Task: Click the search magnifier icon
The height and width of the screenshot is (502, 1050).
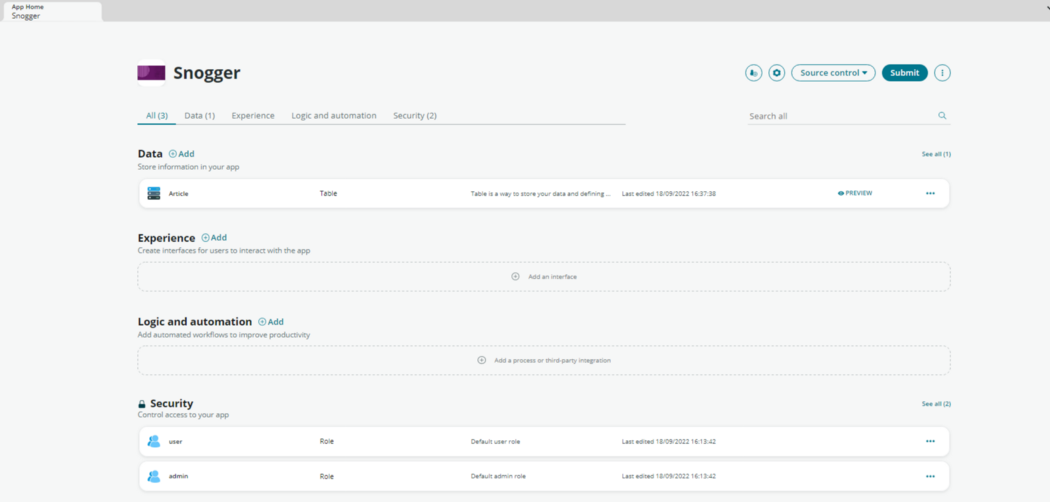Action: point(942,116)
